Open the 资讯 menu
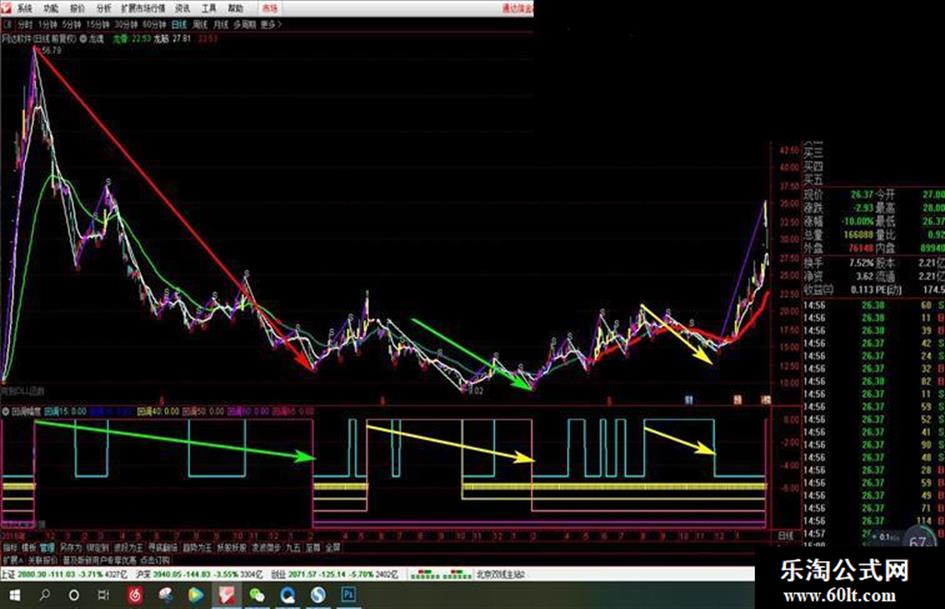945x609 pixels. [x=182, y=8]
